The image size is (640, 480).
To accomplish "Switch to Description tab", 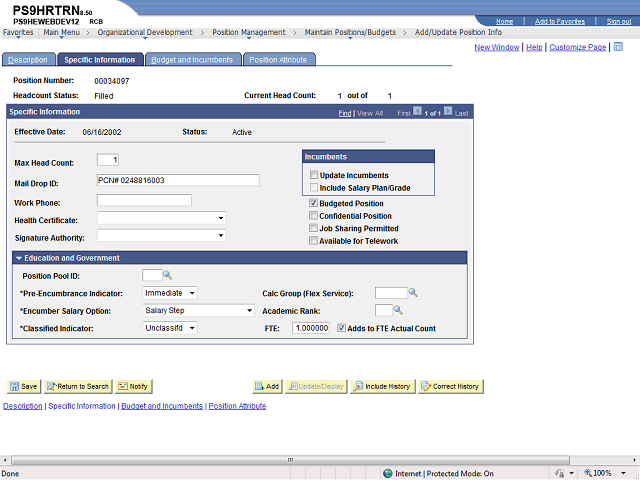I will 28,60.
